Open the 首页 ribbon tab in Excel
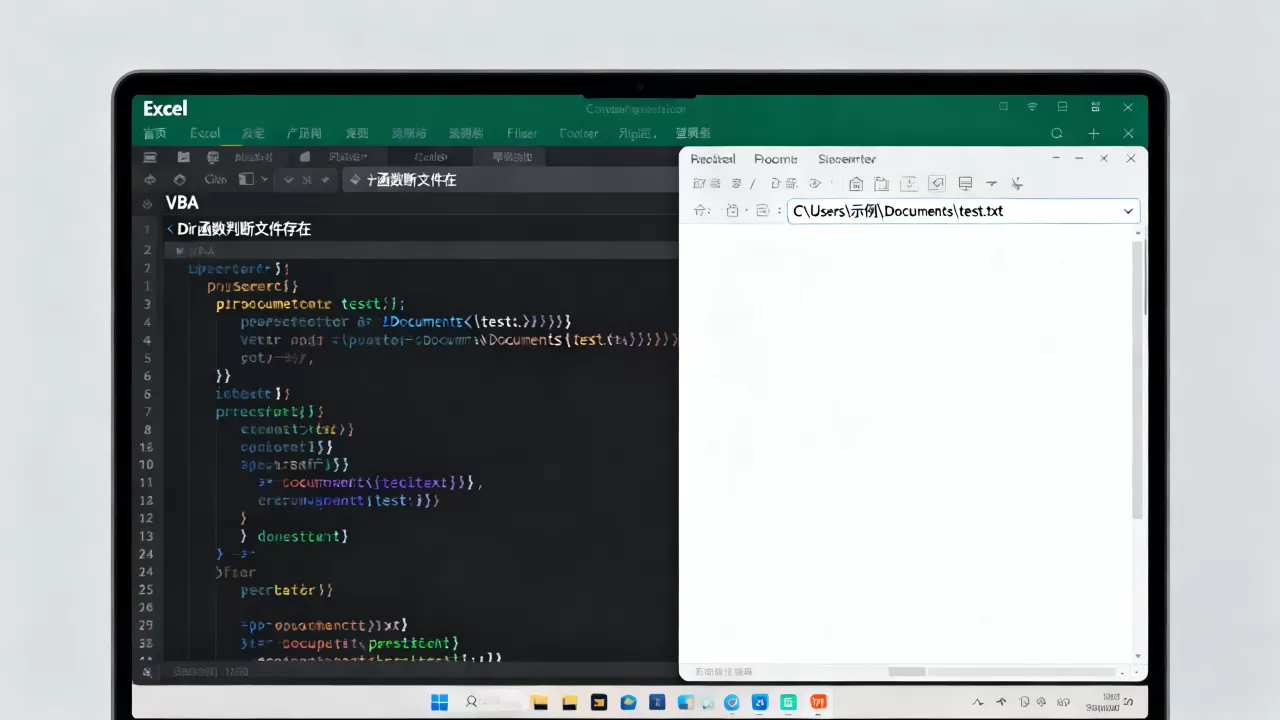The height and width of the screenshot is (720, 1280). tap(154, 133)
